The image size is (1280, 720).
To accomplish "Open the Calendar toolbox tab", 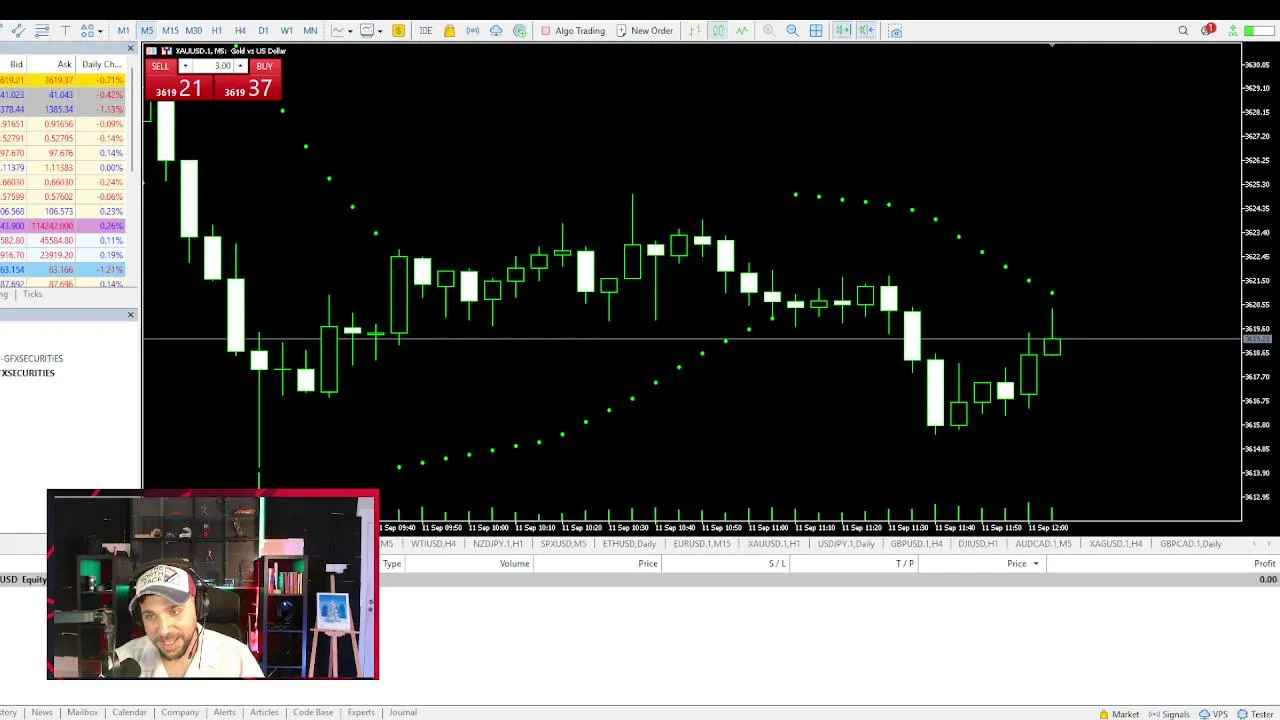I will pyautogui.click(x=129, y=712).
